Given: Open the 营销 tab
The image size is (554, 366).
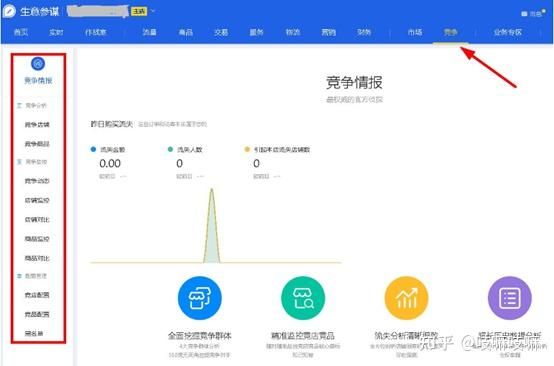Looking at the screenshot, I should [328, 32].
